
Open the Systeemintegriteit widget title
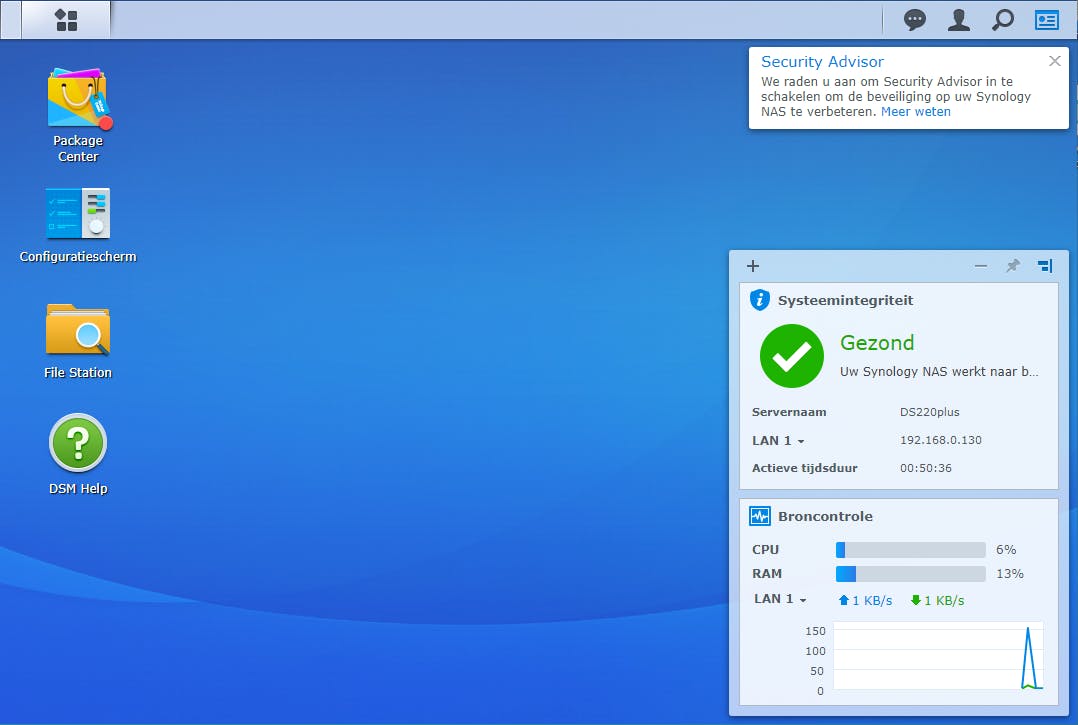point(846,300)
